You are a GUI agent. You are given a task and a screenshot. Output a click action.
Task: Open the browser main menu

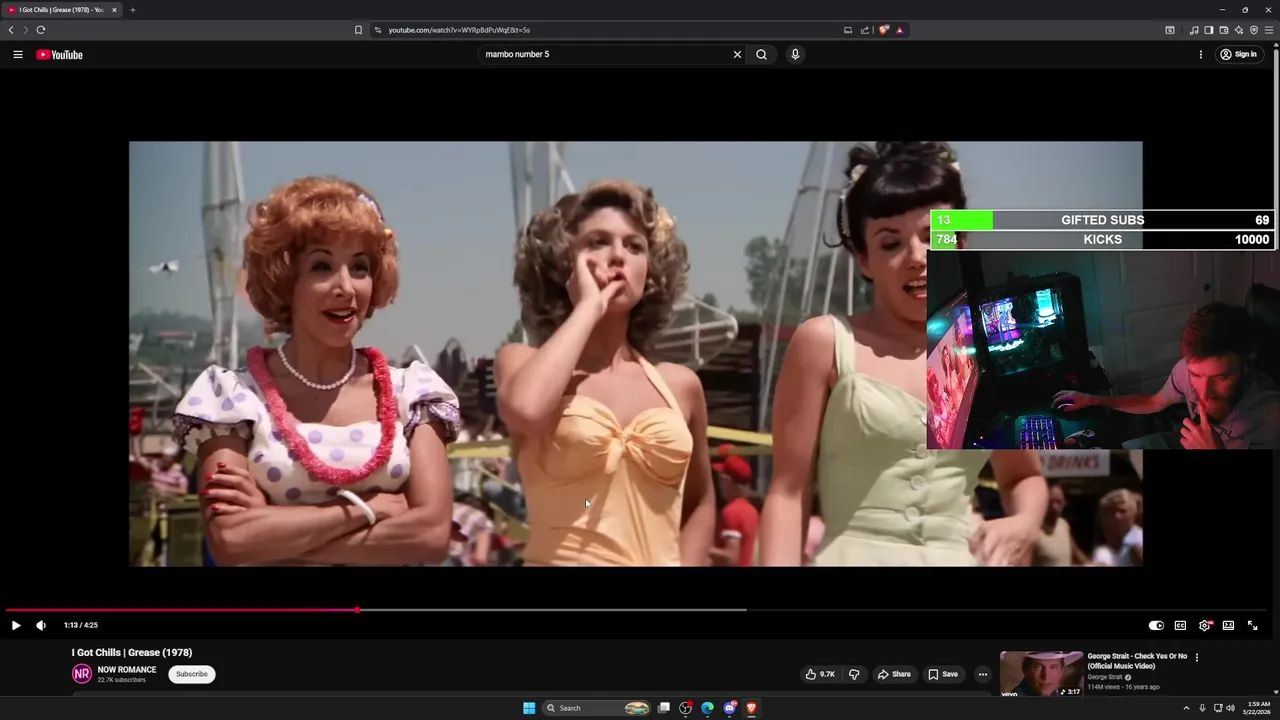pos(1269,30)
